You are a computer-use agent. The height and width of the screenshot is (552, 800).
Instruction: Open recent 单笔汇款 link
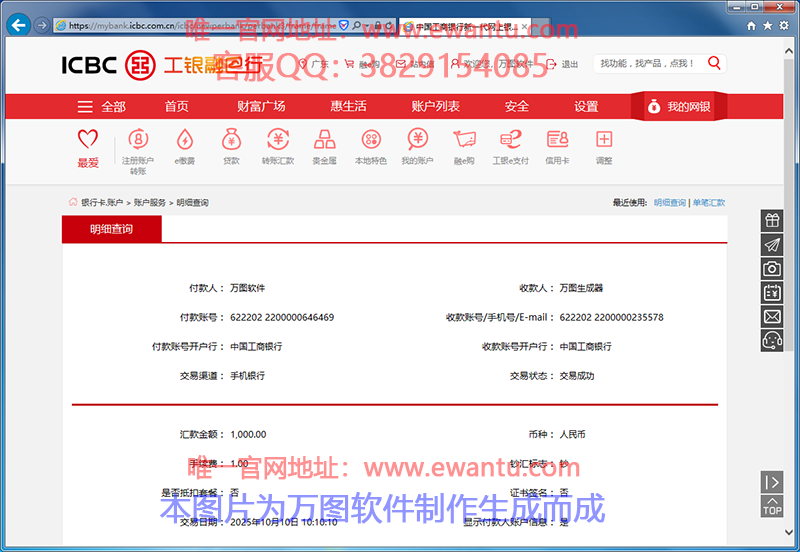(709, 203)
